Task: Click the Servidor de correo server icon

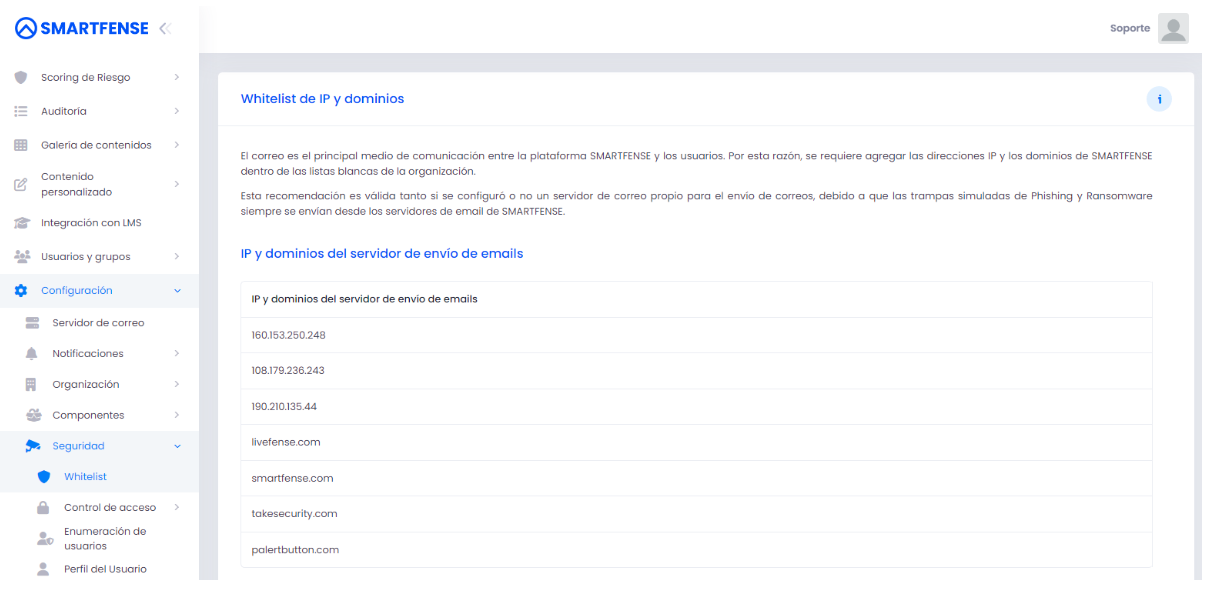Action: coord(32,323)
